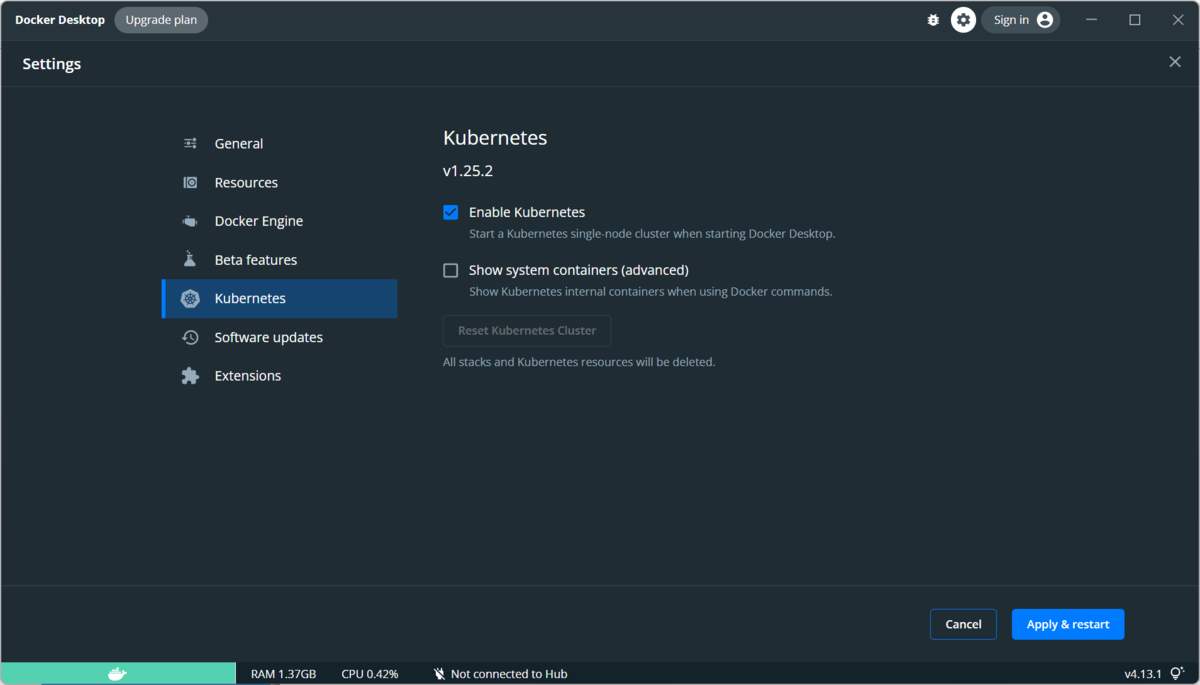Click the Docker Desktop title text
This screenshot has height=685, width=1200.
pos(60,20)
